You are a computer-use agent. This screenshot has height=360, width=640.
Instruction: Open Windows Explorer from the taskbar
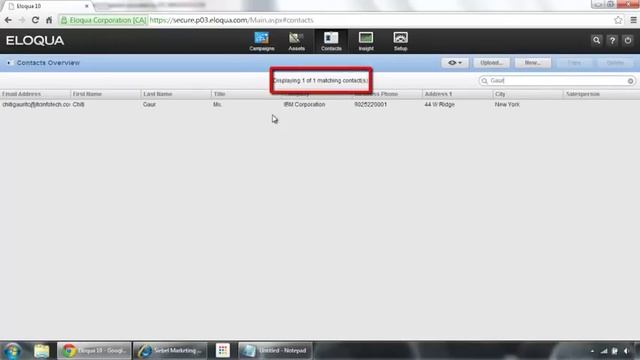coord(42,351)
